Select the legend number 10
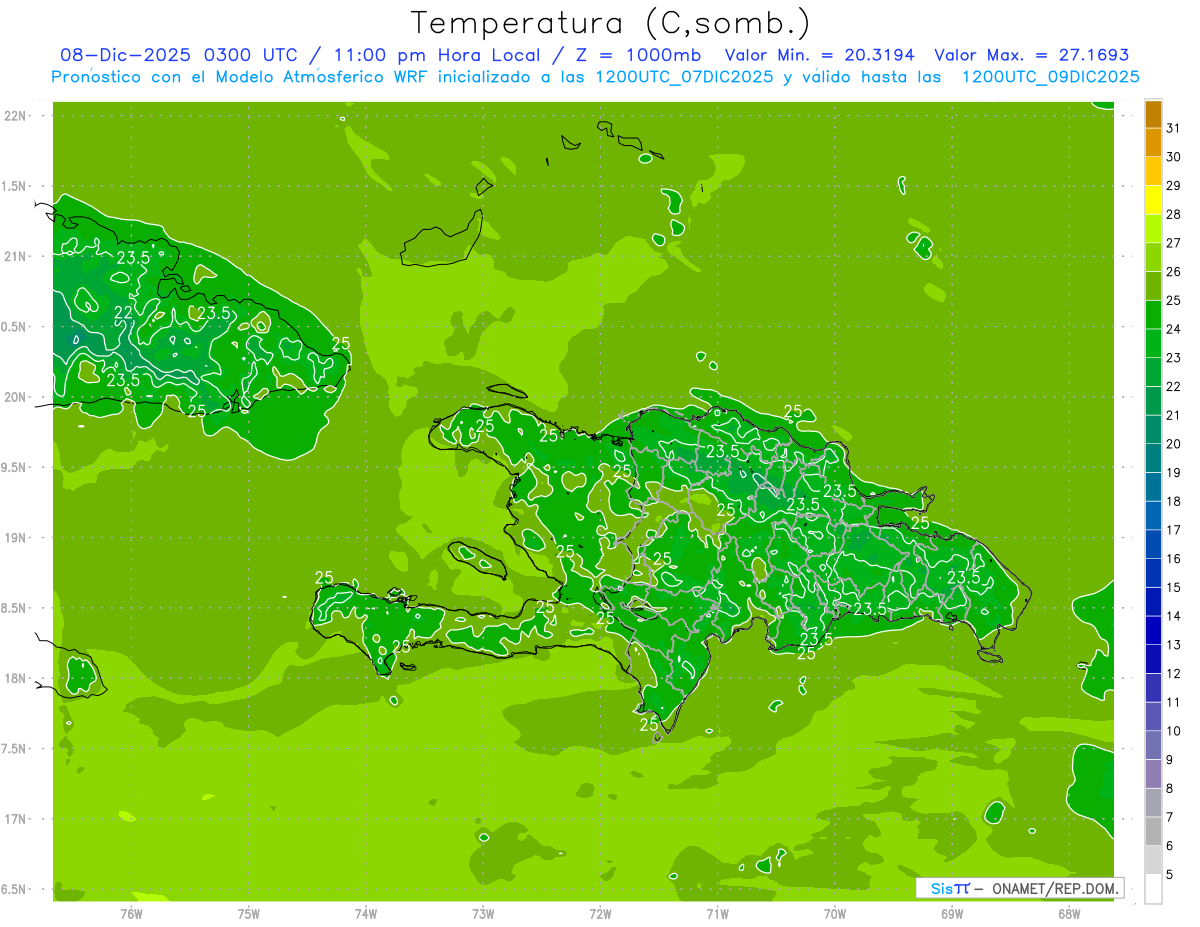The height and width of the screenshot is (927, 1200). tap(1174, 731)
